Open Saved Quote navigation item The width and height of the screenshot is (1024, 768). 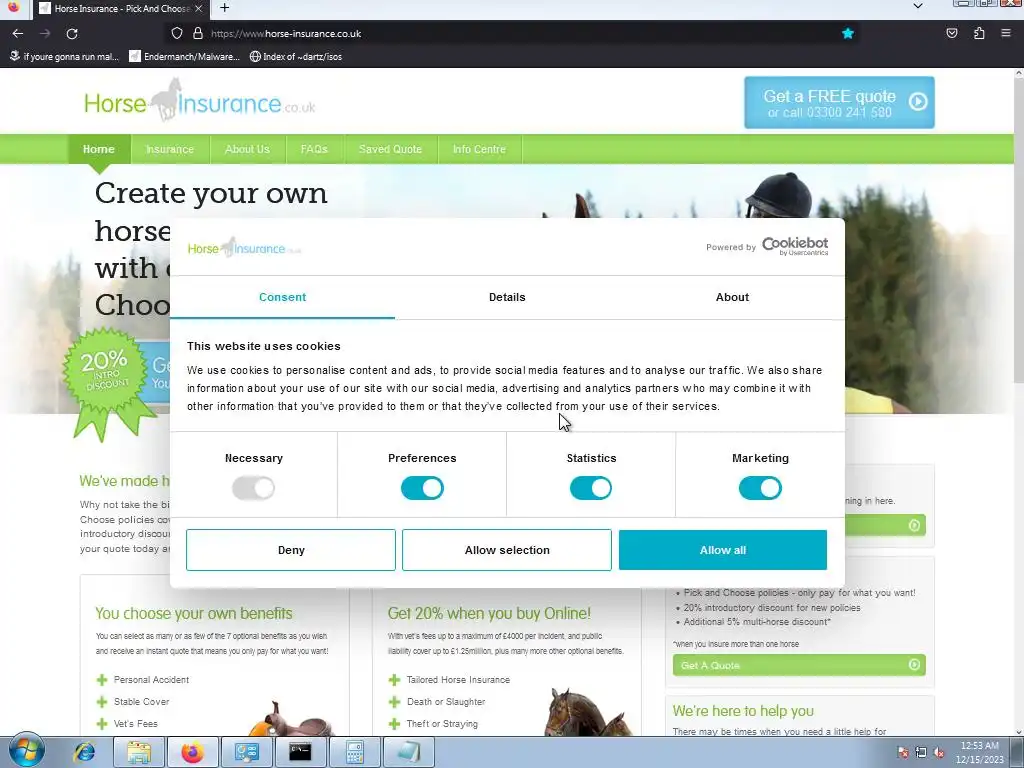(390, 149)
